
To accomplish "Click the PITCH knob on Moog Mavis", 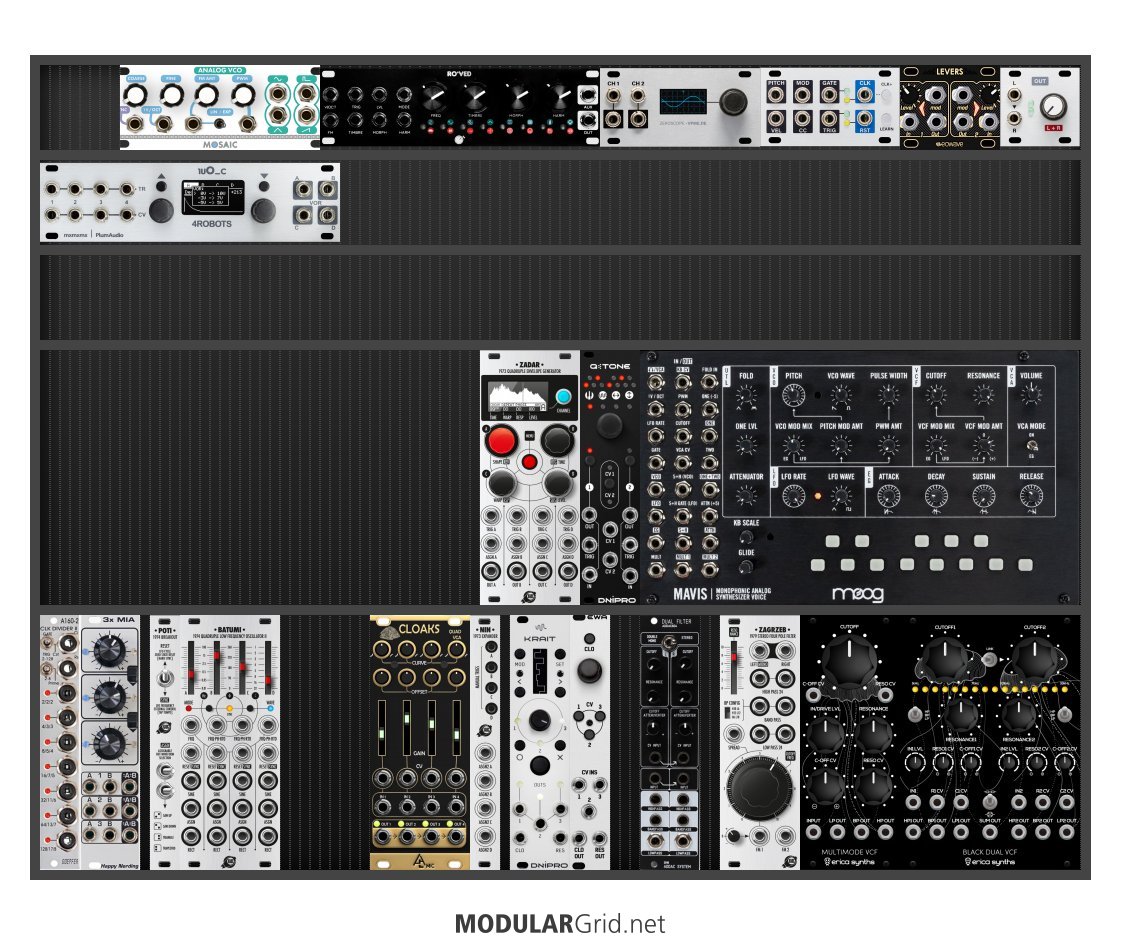I will (794, 395).
